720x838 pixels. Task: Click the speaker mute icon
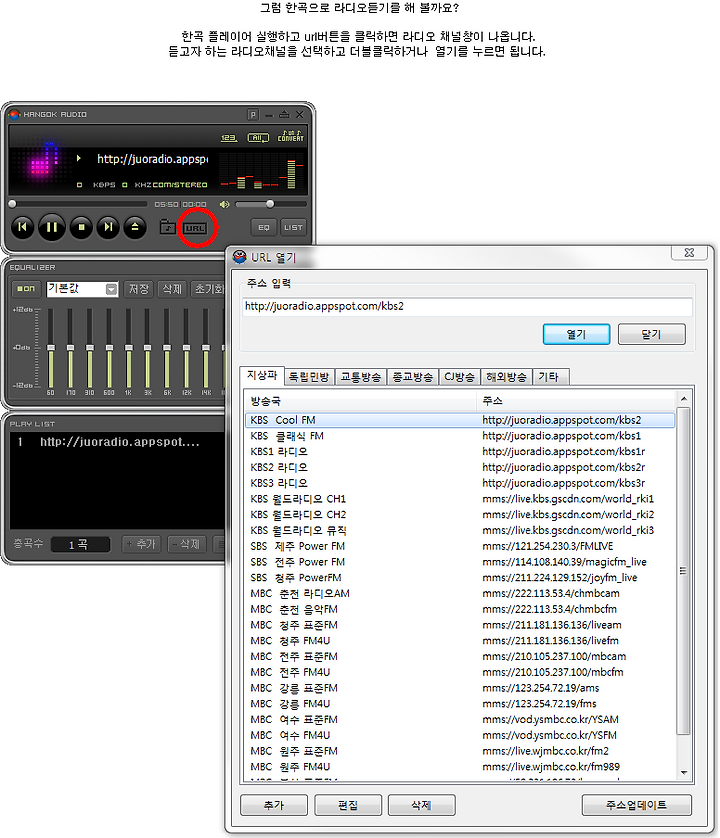click(x=224, y=204)
